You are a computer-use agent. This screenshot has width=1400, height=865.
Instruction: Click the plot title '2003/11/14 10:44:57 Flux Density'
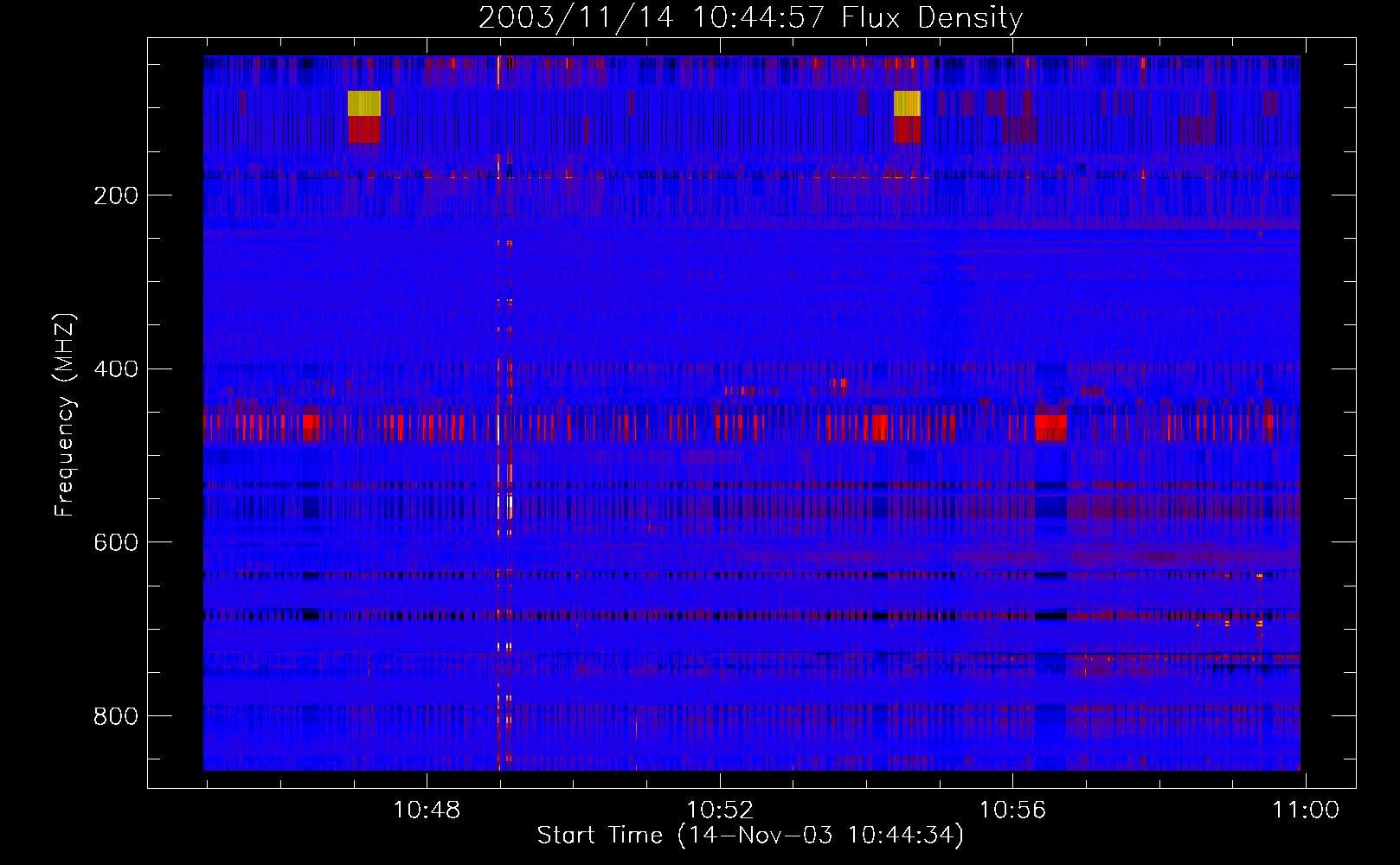pyautogui.click(x=750, y=17)
